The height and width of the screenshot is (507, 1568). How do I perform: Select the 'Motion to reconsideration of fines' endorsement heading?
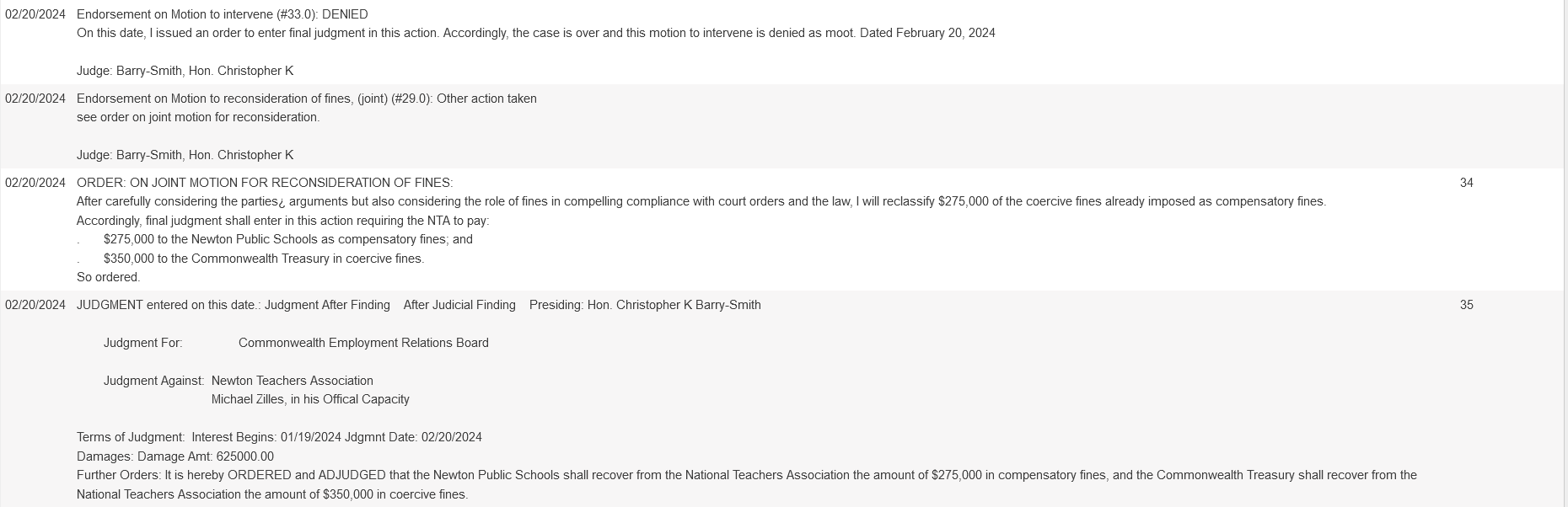pyautogui.click(x=306, y=99)
